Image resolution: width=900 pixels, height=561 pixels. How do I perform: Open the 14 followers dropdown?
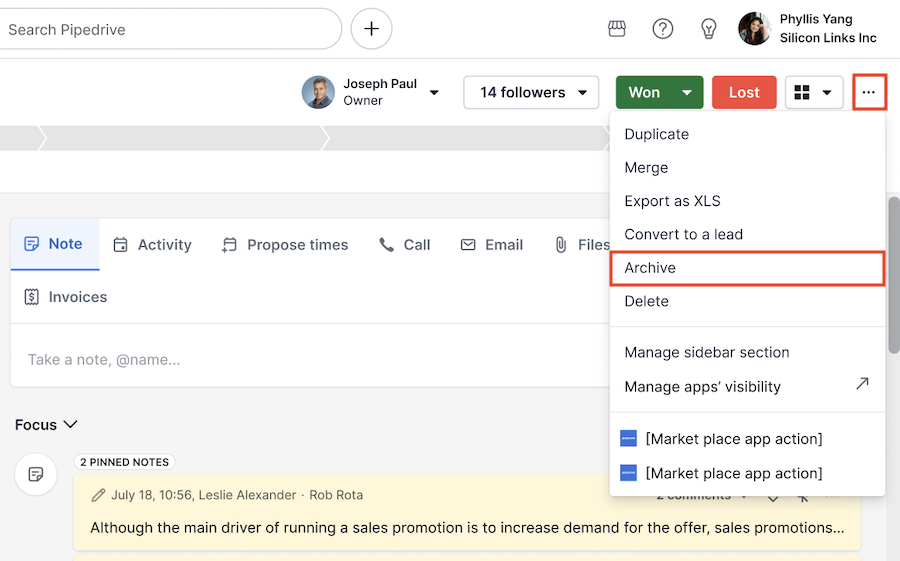531,92
